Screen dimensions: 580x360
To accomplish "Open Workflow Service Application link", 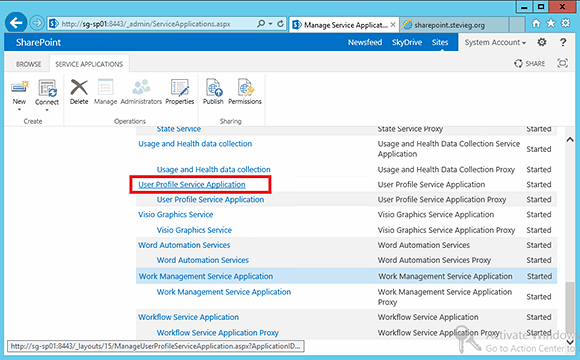I will 188,317.
